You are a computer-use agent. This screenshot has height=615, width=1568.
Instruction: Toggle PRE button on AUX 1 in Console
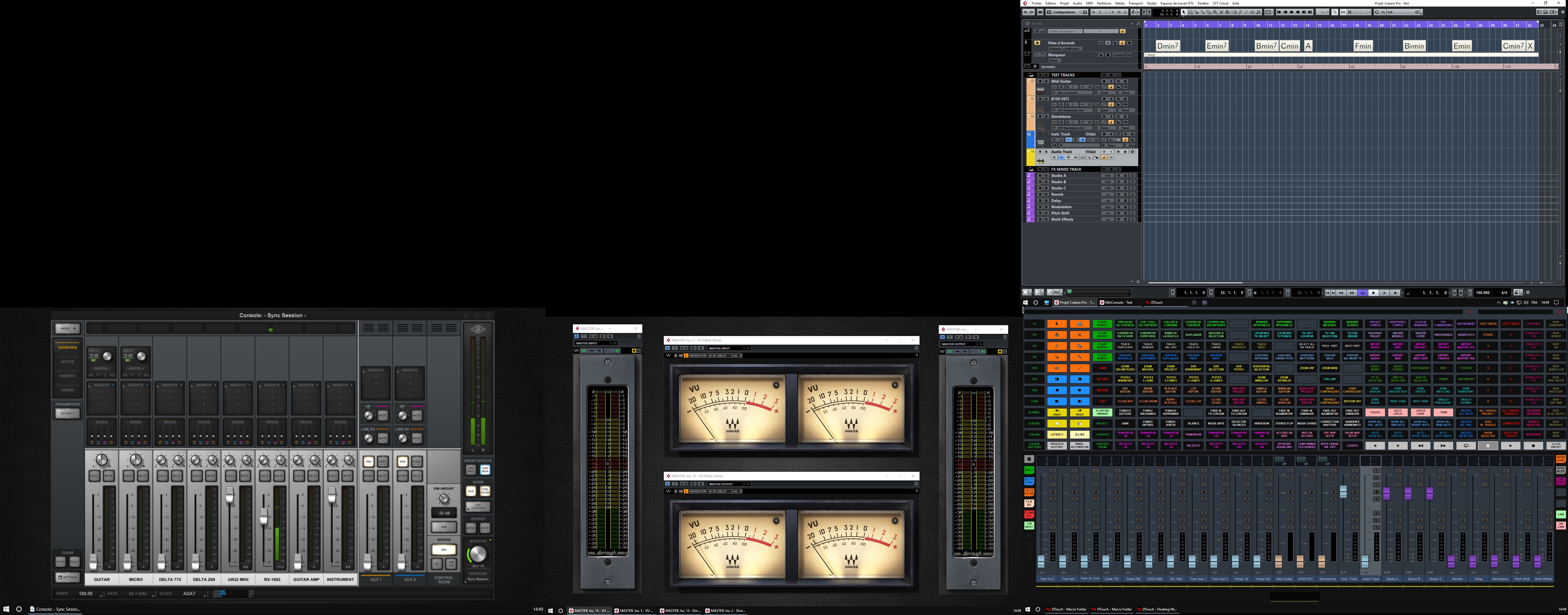tap(369, 462)
